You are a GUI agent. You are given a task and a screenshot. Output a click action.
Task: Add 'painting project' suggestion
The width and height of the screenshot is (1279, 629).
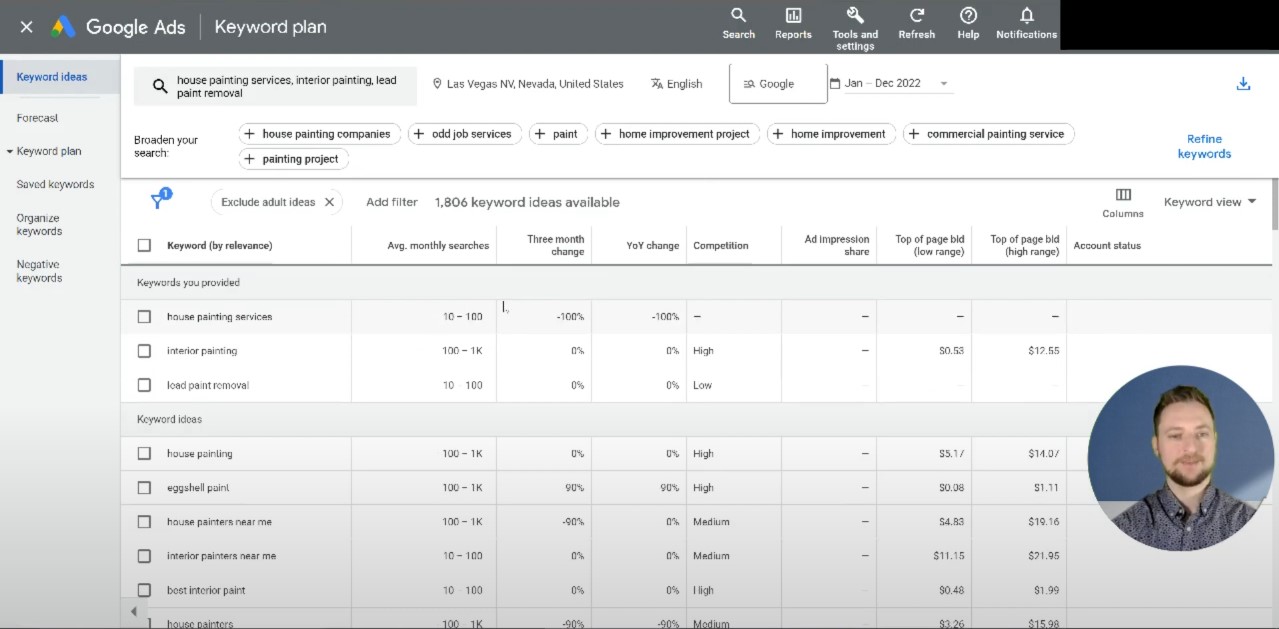293,159
